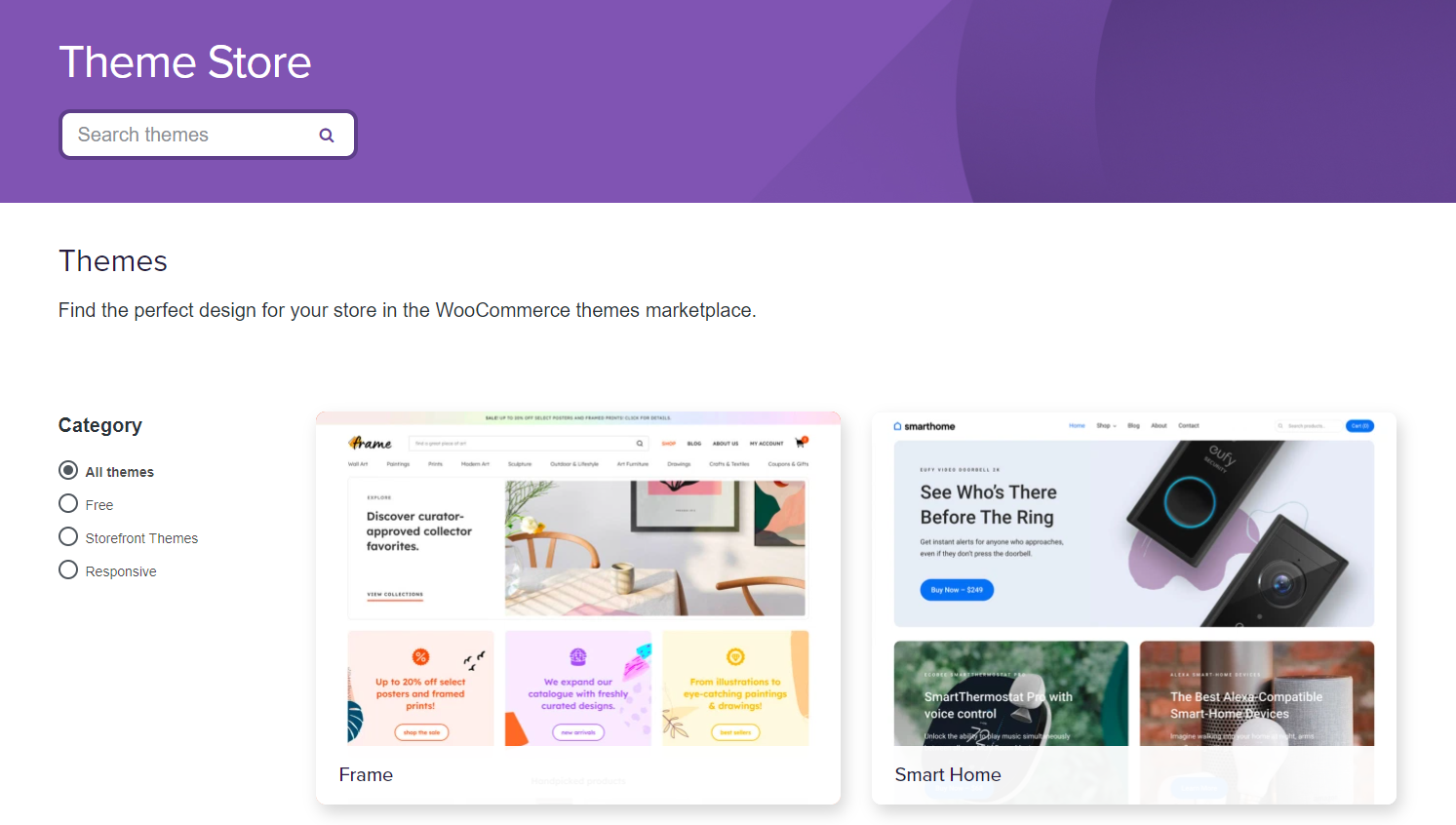Select the Free category radio button
This screenshot has height=825, width=1456.
(68, 503)
